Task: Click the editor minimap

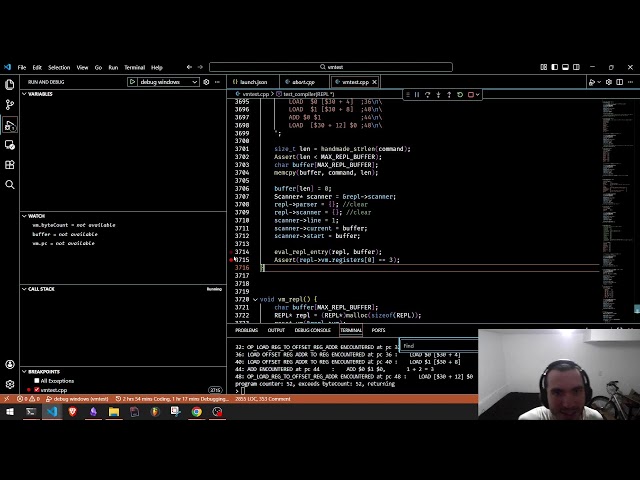Action: 617,210
